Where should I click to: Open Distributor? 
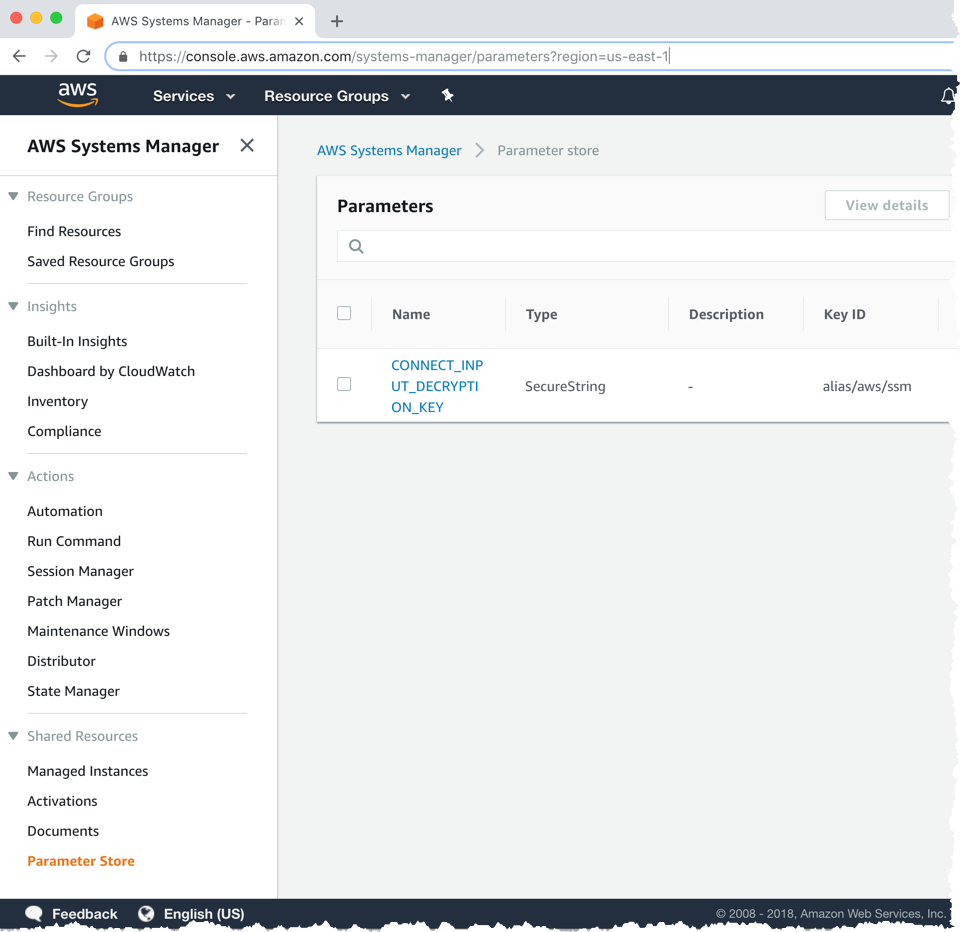coord(61,661)
